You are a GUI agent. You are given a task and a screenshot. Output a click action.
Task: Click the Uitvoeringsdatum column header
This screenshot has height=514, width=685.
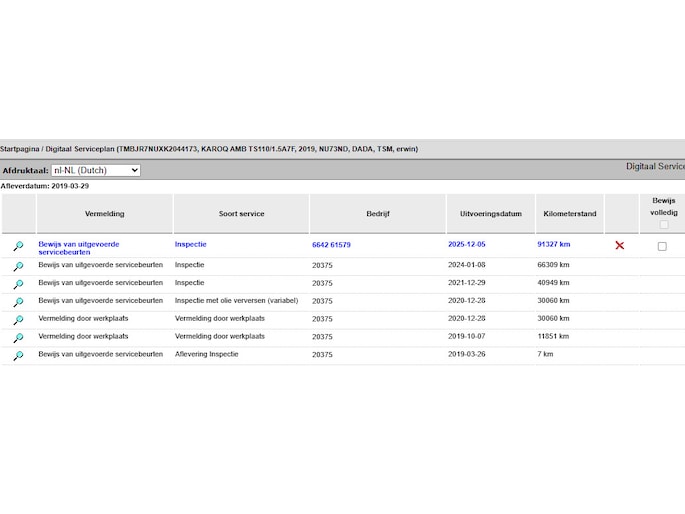point(490,214)
